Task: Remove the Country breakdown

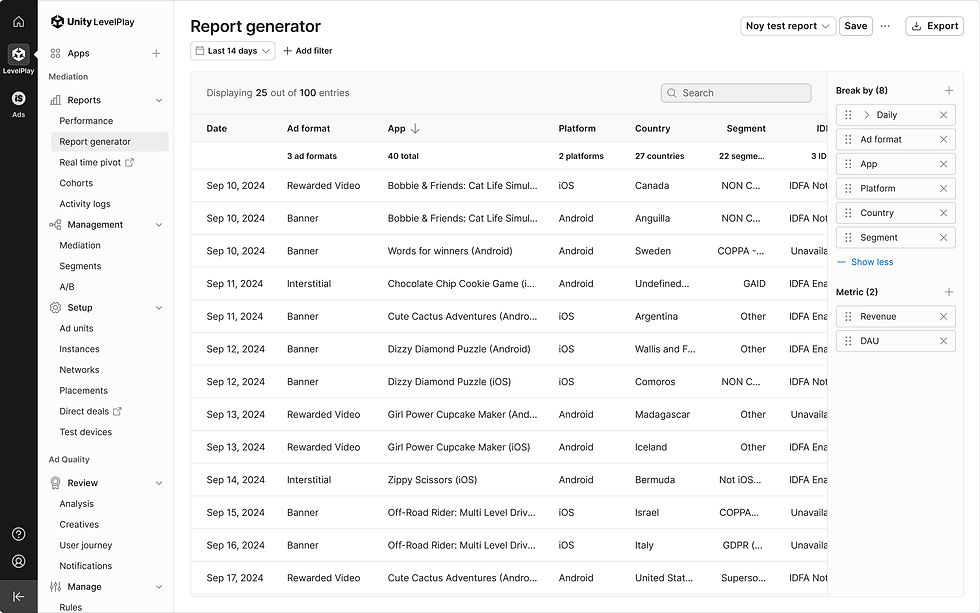Action: click(x=944, y=213)
